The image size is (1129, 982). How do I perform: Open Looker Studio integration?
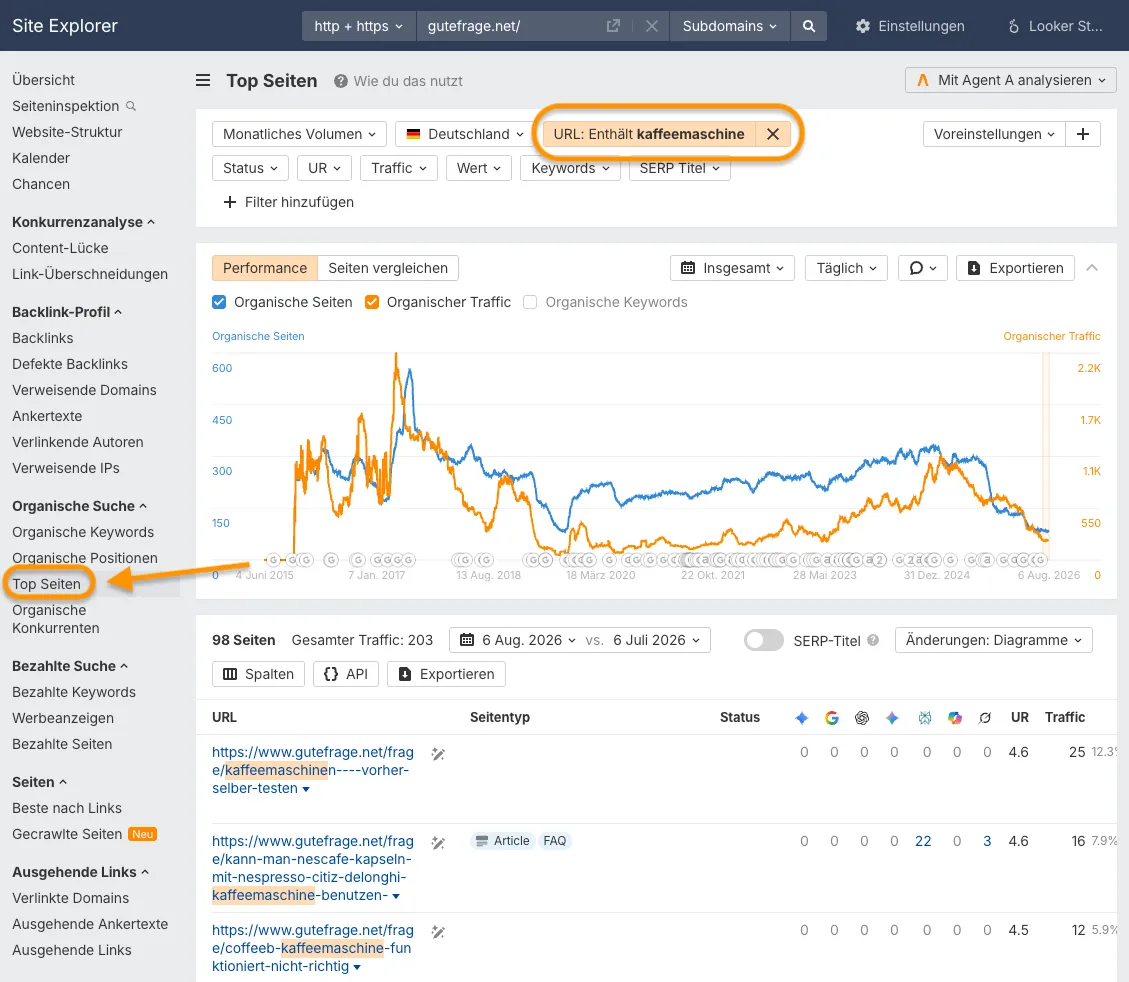tap(1055, 26)
